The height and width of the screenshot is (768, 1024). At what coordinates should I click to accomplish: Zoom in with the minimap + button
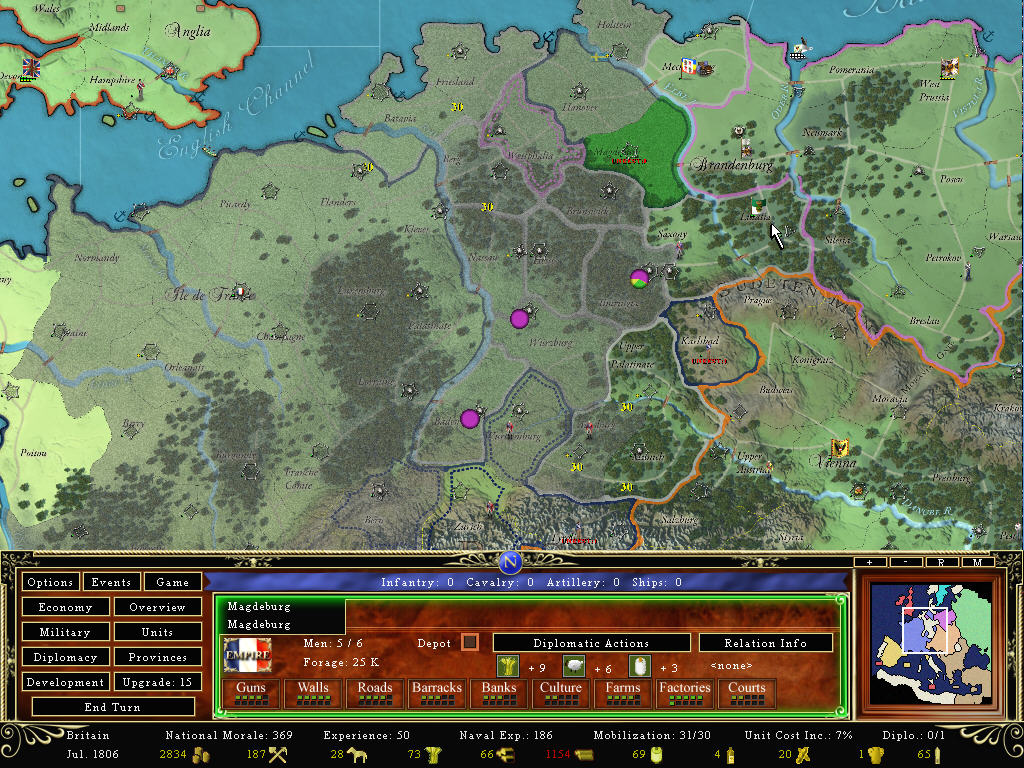(869, 562)
